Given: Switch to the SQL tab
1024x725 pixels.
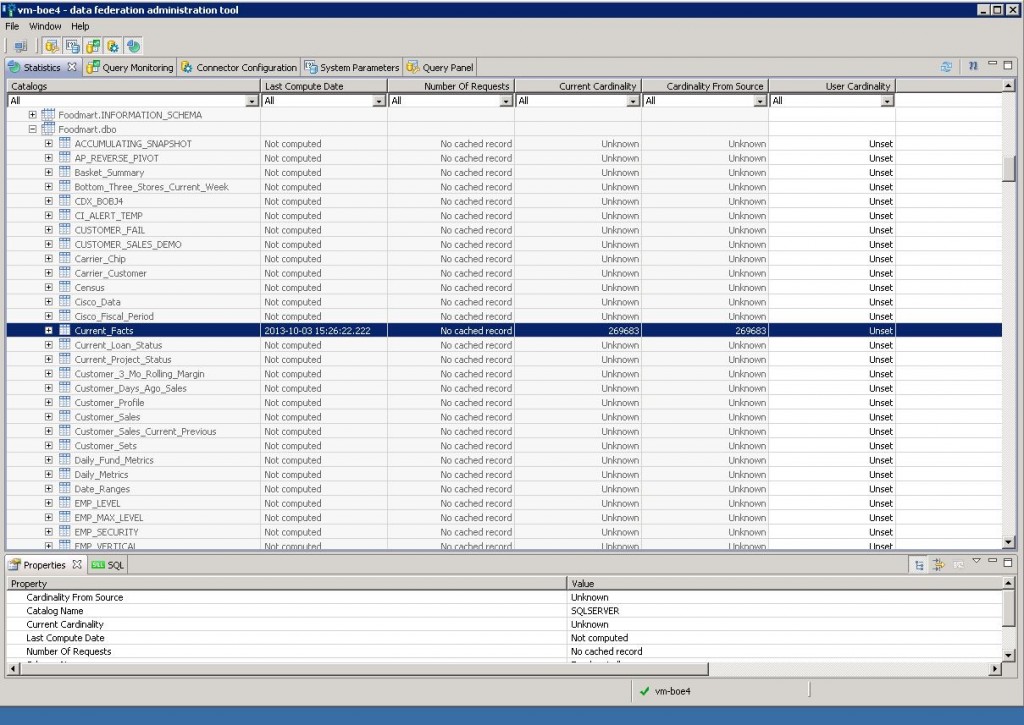Looking at the screenshot, I should [108, 565].
